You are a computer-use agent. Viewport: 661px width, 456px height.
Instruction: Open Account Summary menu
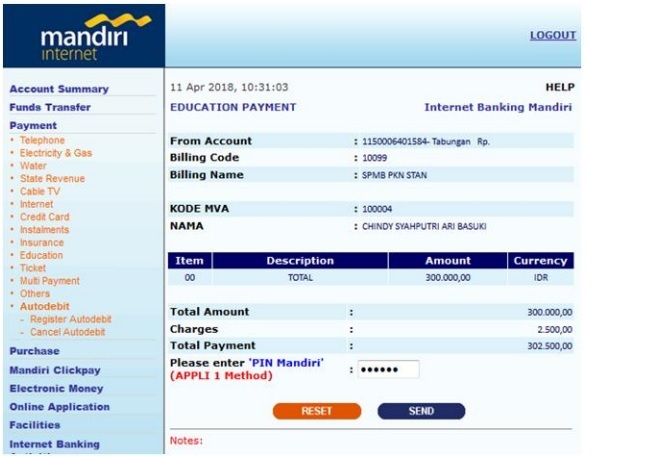pyautogui.click(x=59, y=89)
